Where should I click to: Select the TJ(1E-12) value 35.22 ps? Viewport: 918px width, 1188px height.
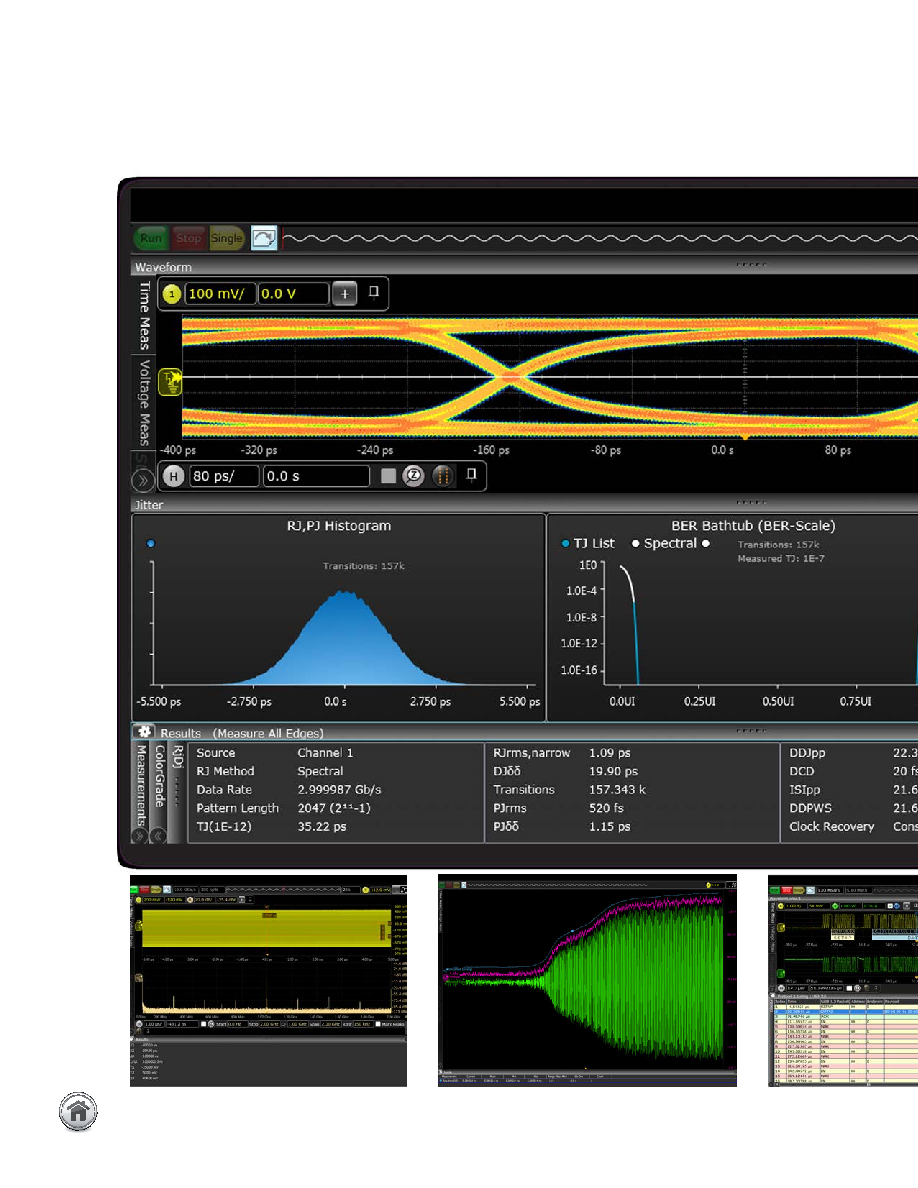322,827
